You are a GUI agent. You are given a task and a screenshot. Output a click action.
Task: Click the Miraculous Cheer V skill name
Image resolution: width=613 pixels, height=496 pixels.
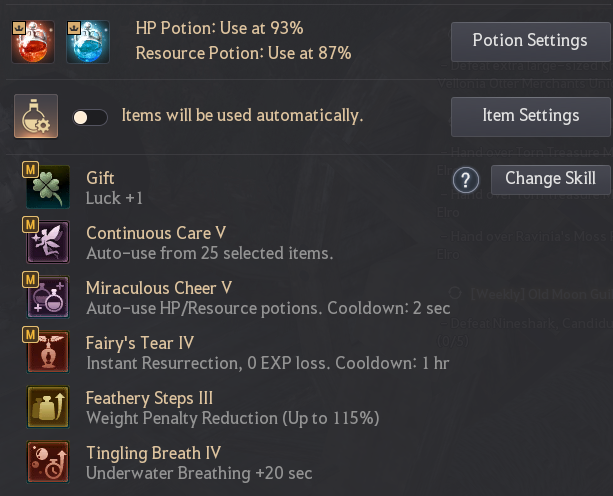pyautogui.click(x=159, y=288)
